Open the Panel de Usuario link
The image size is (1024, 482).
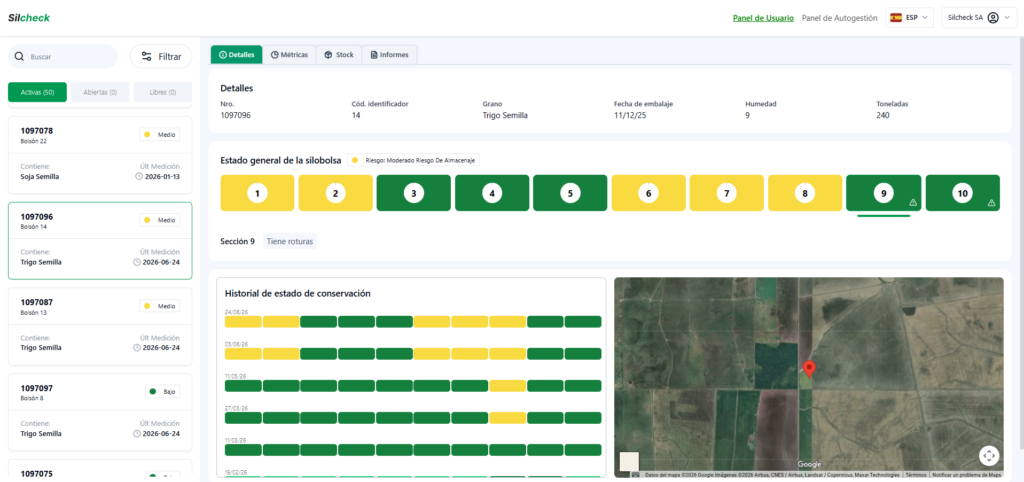coord(763,18)
